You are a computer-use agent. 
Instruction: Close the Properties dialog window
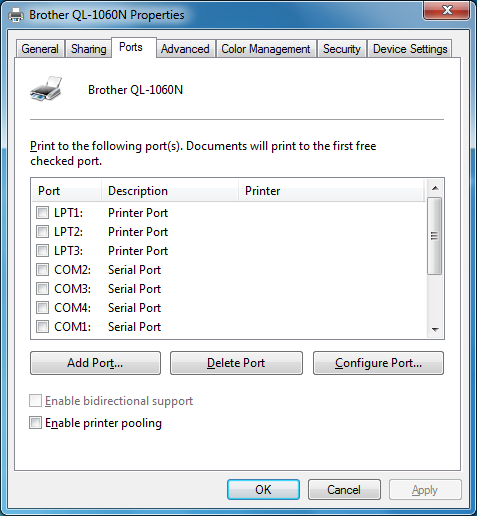[446, 10]
